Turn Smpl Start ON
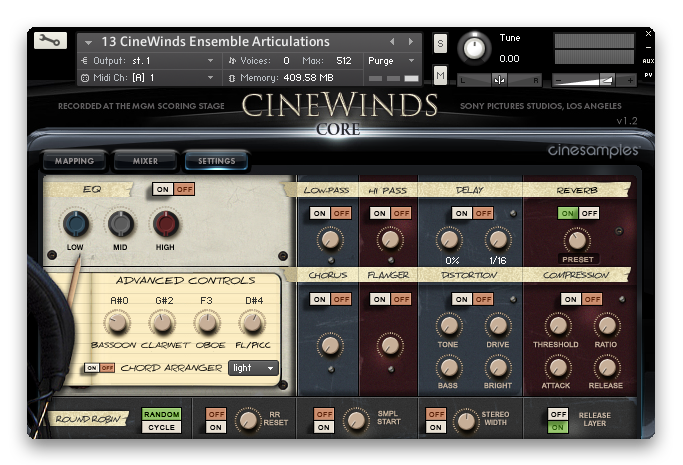The height and width of the screenshot is (465, 683). click(x=324, y=428)
